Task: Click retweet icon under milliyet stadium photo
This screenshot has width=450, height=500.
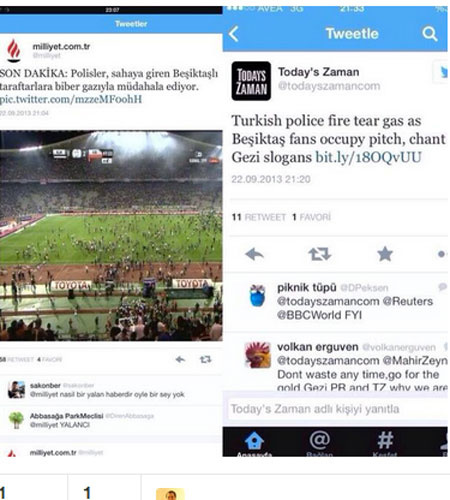Action: [205, 359]
